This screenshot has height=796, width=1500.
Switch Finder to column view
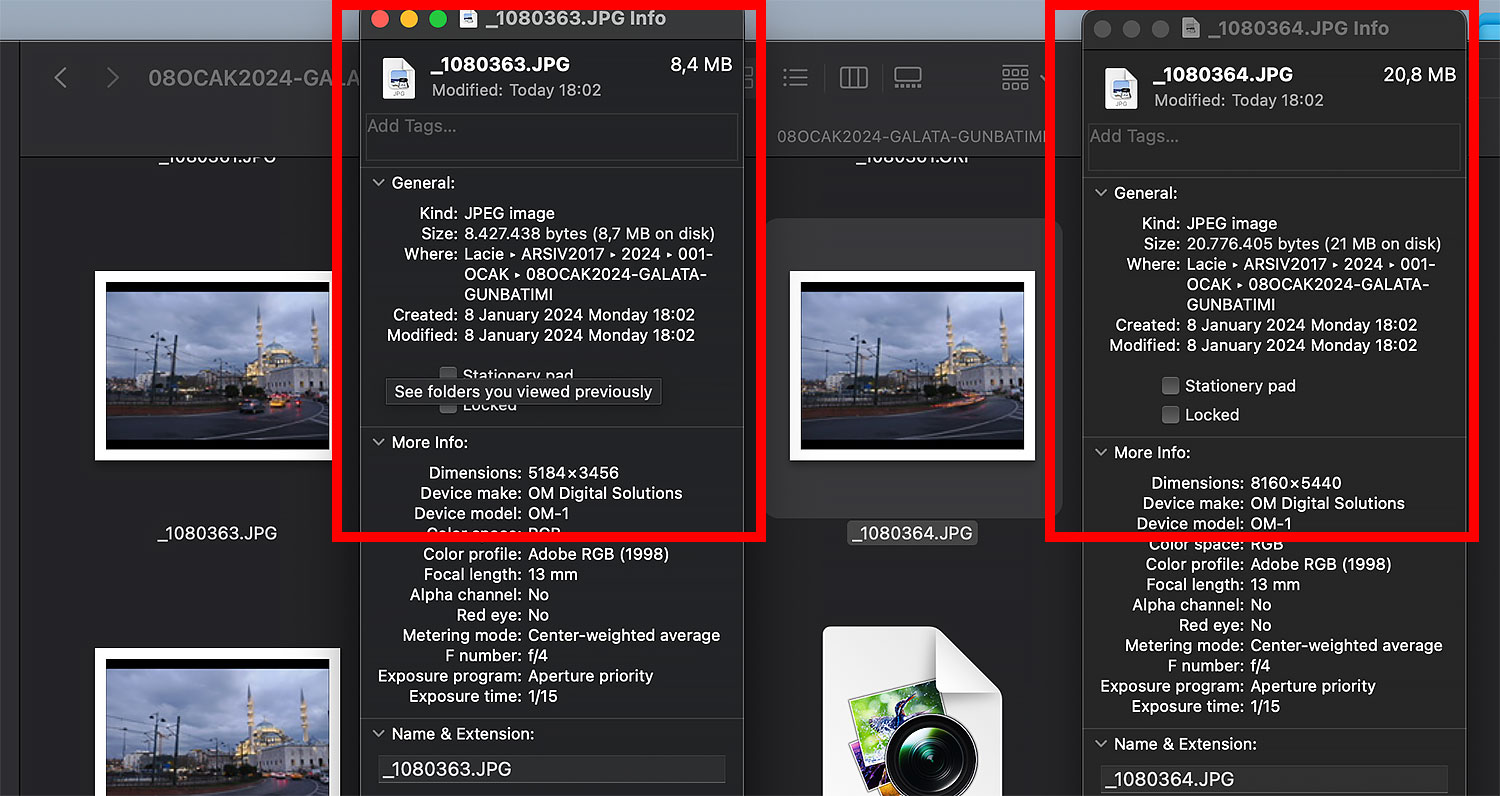853,78
